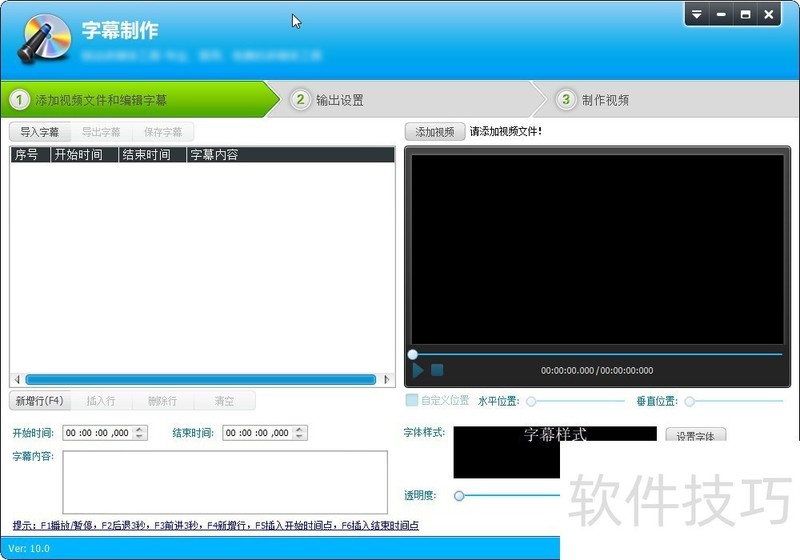Image resolution: width=800 pixels, height=560 pixels.
Task: Click the 删除行 button
Action: [x=163, y=401]
